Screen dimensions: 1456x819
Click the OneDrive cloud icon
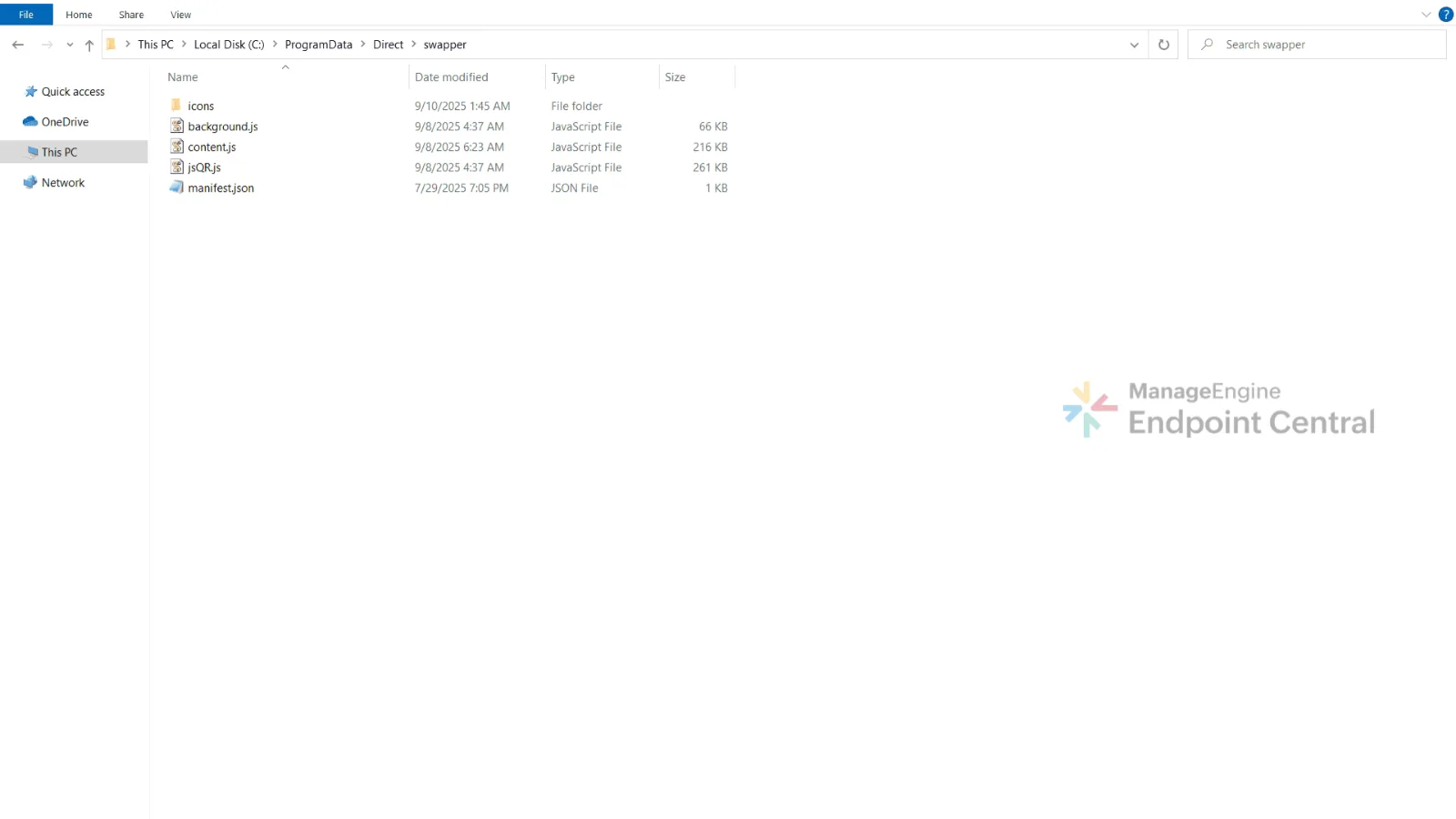(x=30, y=122)
